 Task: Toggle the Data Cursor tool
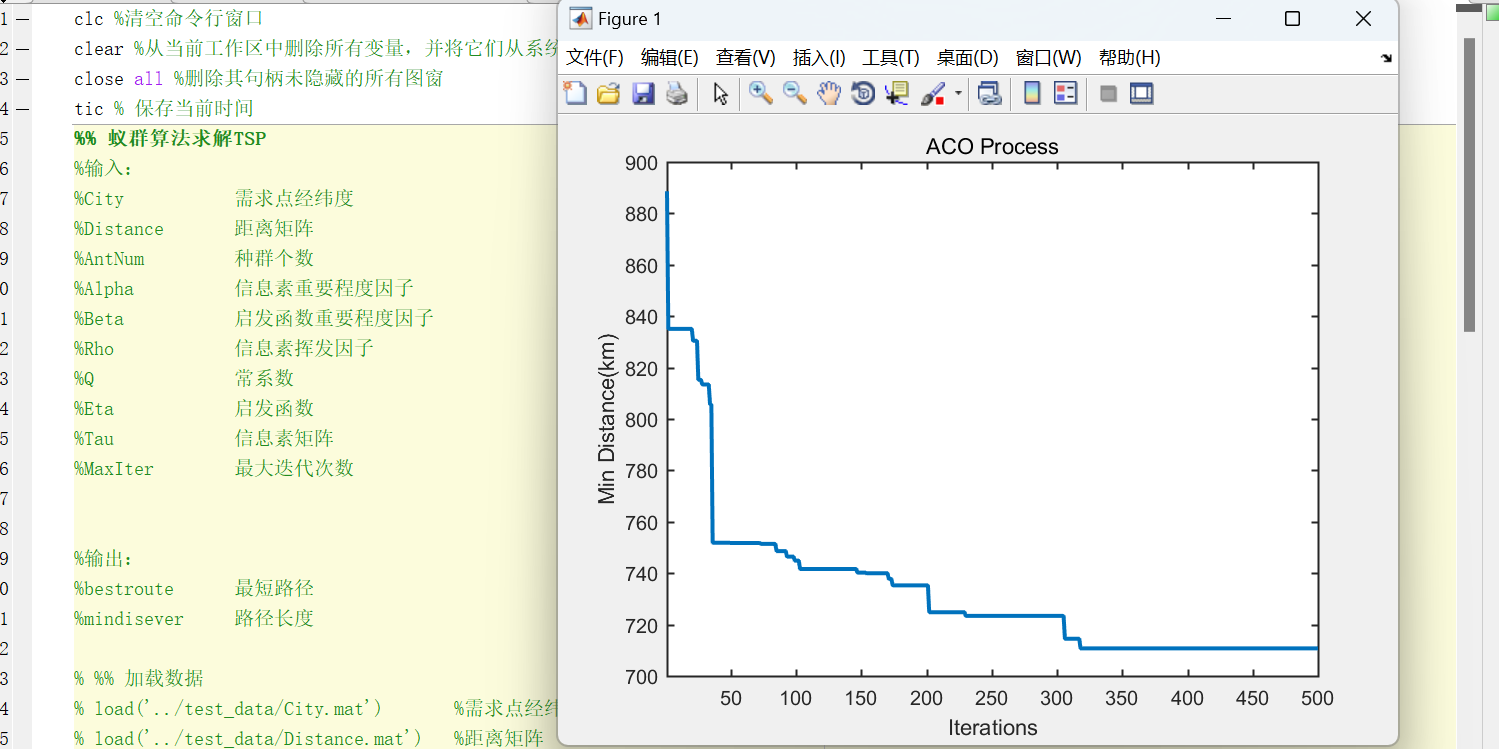click(897, 94)
